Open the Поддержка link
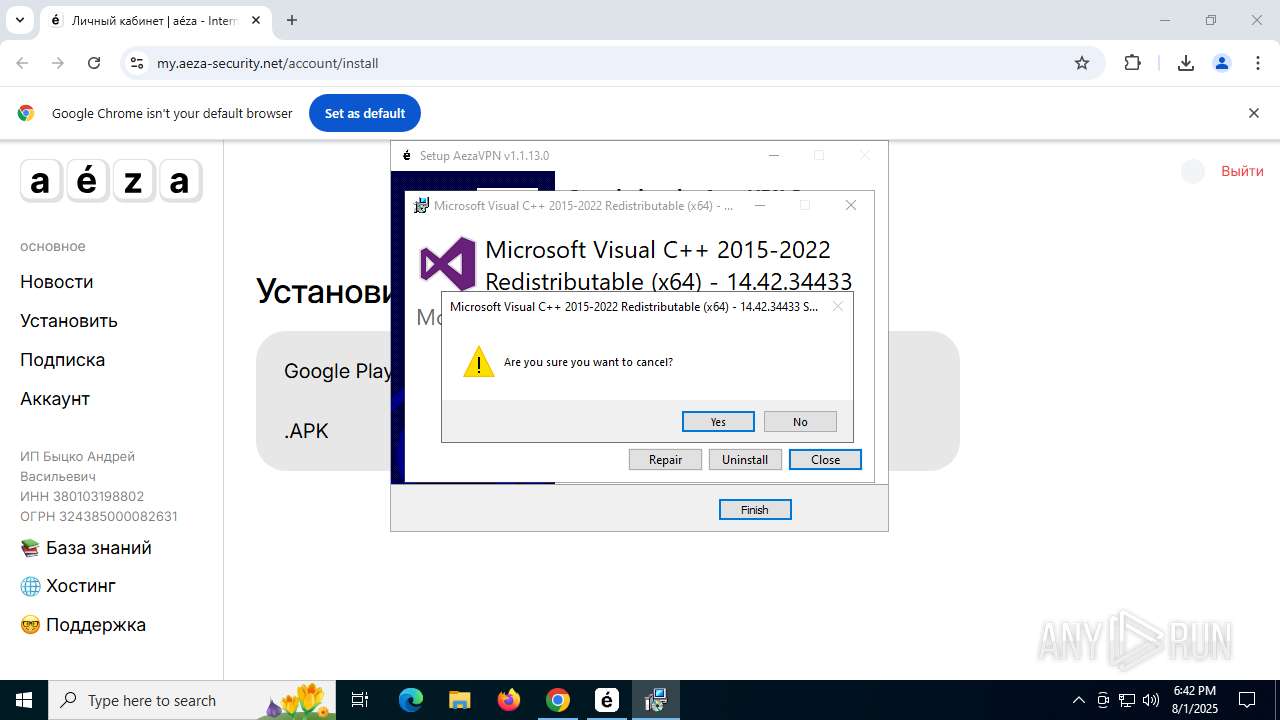The height and width of the screenshot is (720, 1280). [83, 625]
